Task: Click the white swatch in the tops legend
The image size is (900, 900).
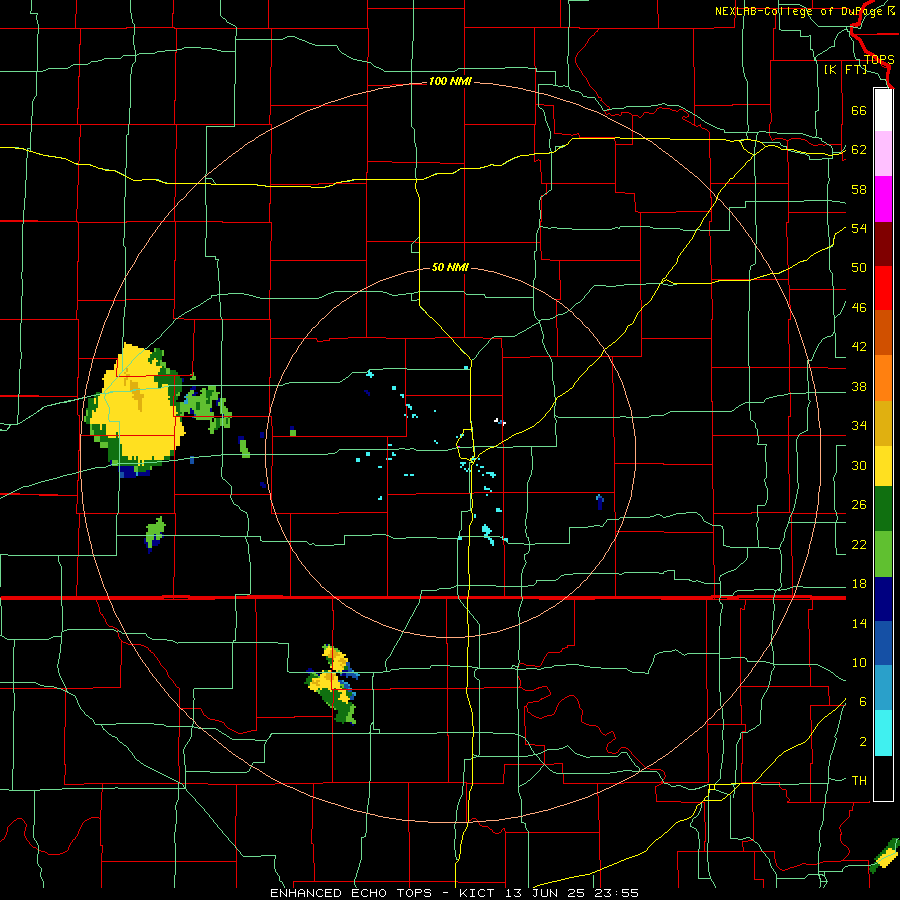Action: pos(883,110)
